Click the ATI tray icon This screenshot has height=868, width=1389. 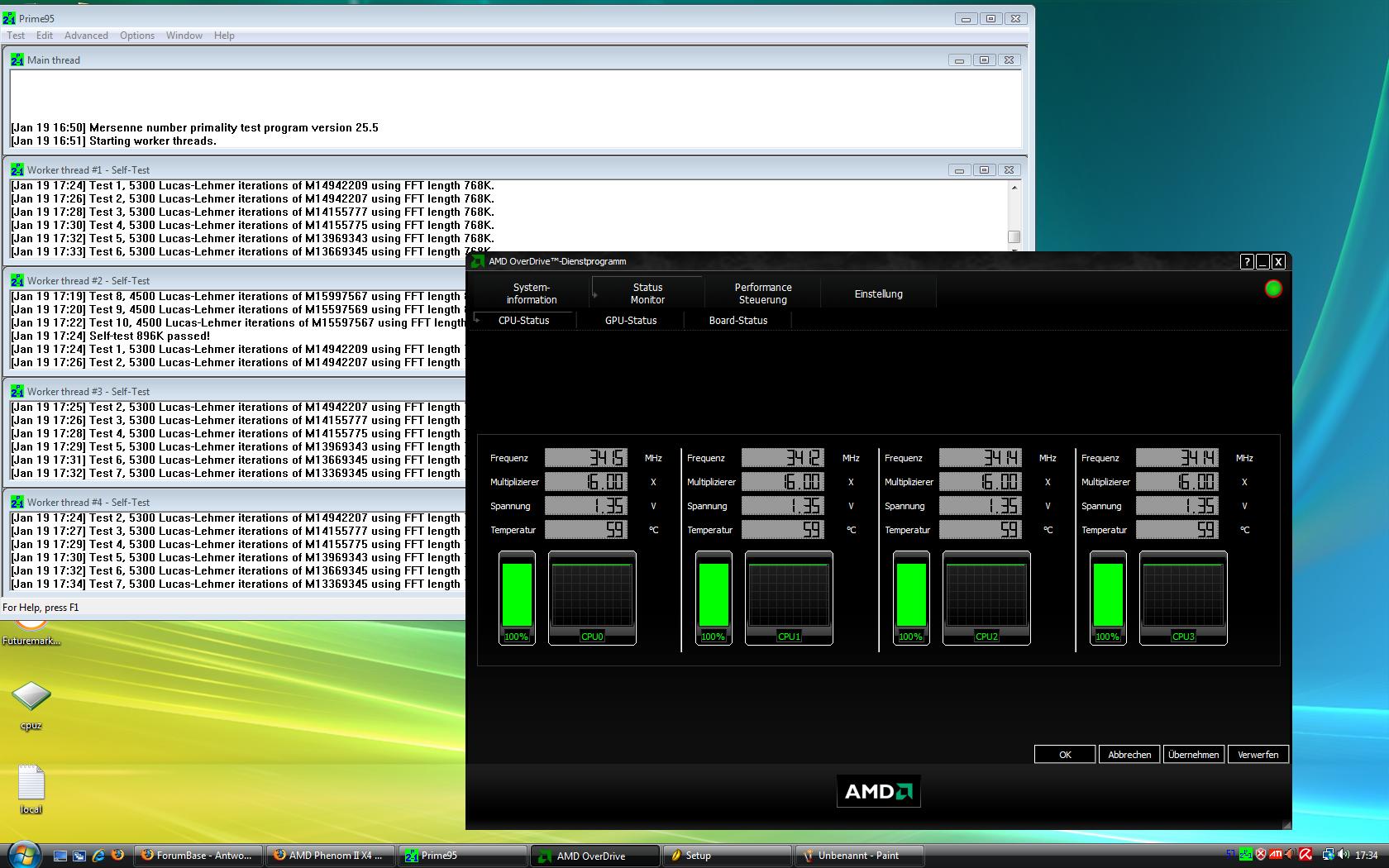(1277, 855)
